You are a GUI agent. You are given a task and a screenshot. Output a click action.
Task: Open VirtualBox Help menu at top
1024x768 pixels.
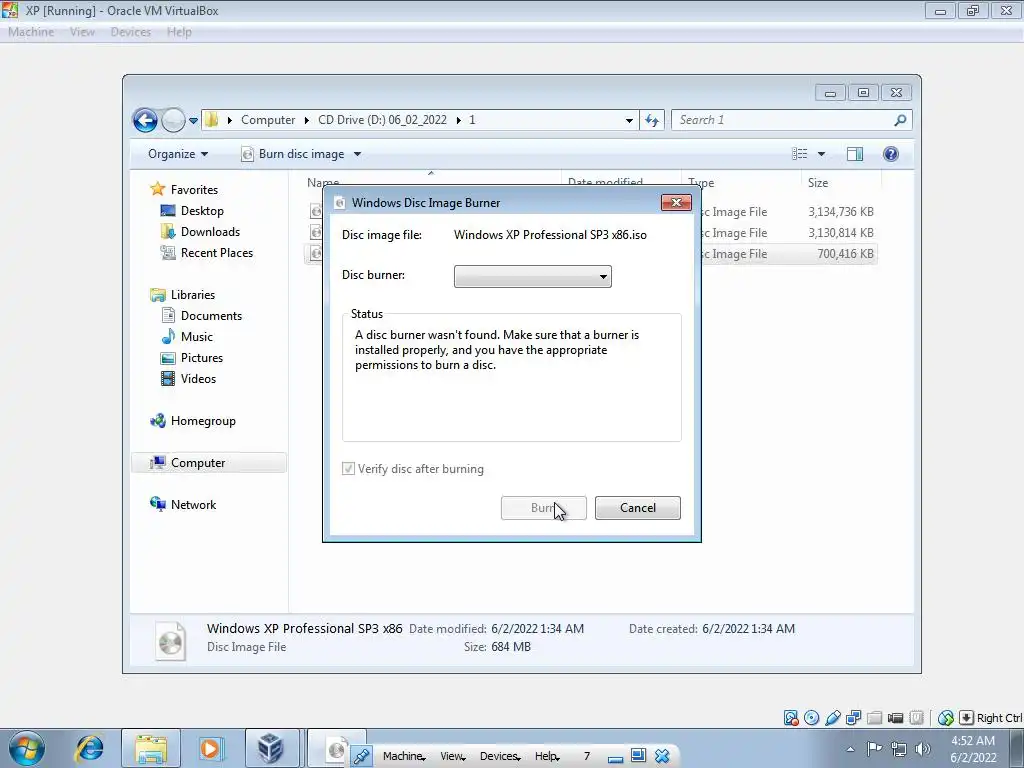click(x=179, y=32)
